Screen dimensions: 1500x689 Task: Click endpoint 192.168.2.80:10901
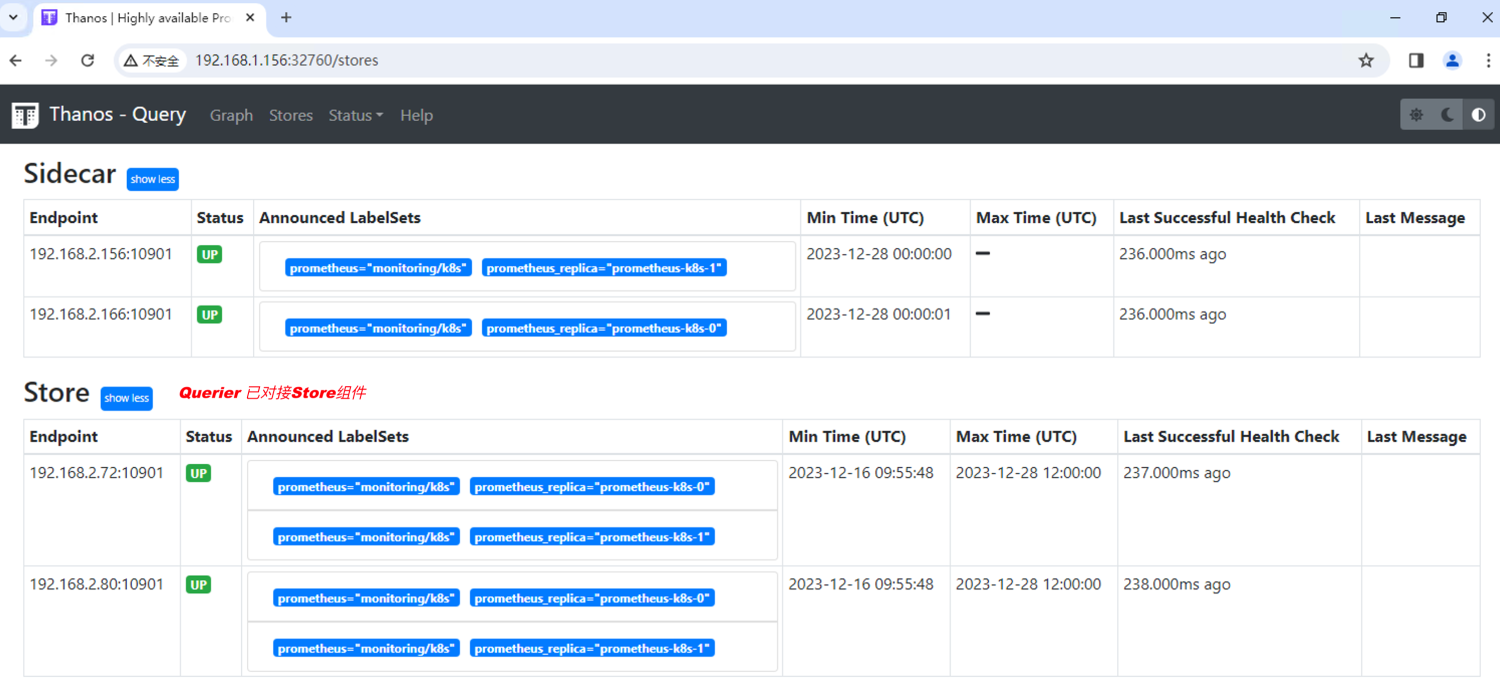[x=96, y=584]
